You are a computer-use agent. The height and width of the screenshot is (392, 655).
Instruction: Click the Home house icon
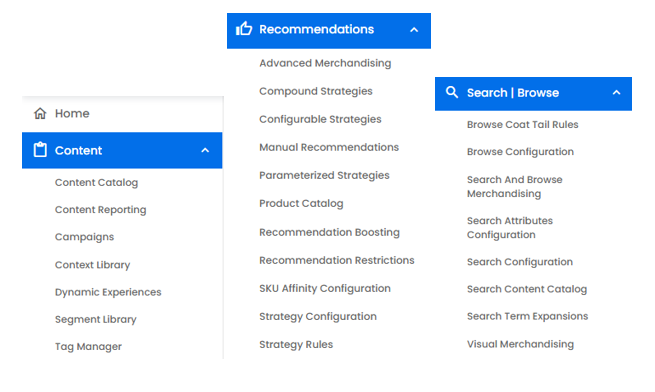pyautogui.click(x=40, y=113)
